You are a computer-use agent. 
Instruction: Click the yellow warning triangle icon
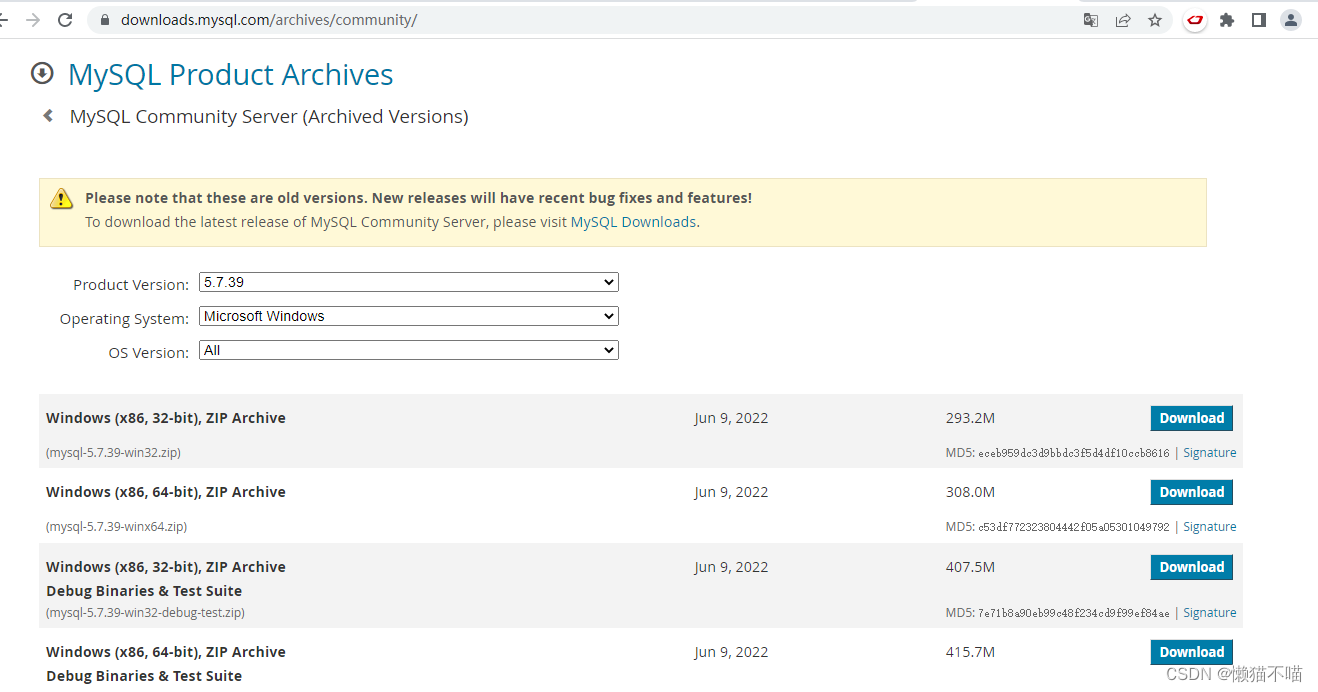pyautogui.click(x=62, y=198)
